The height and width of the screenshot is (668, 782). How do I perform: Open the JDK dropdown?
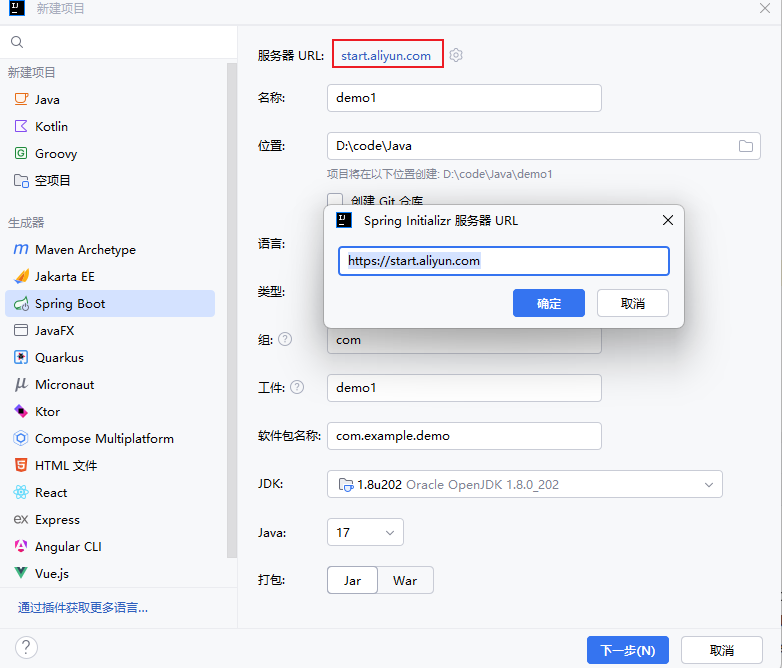pos(525,484)
